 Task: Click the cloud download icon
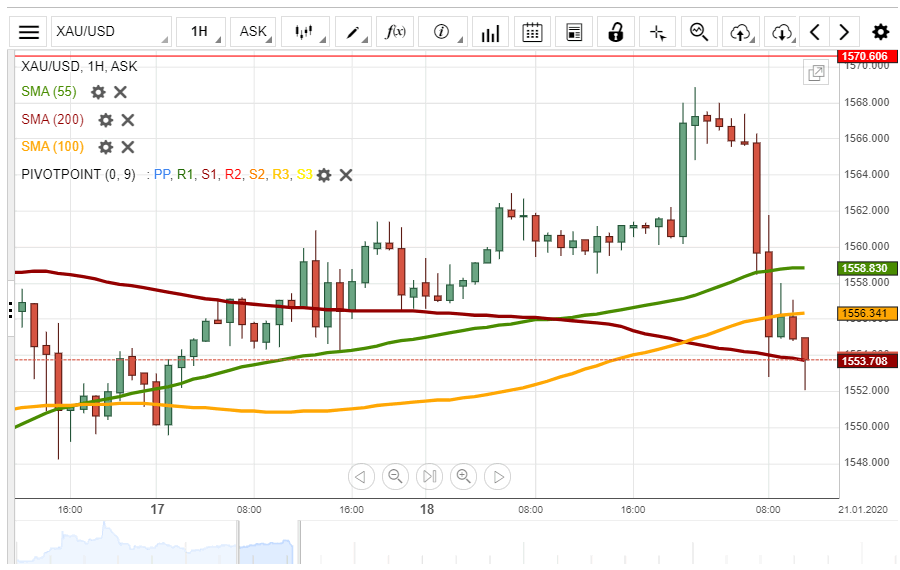[x=782, y=31]
